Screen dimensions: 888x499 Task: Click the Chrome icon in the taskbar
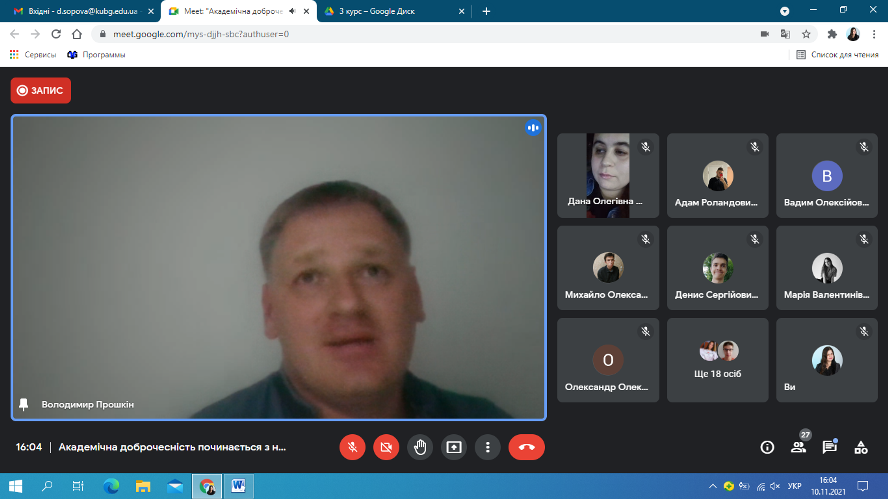click(207, 486)
